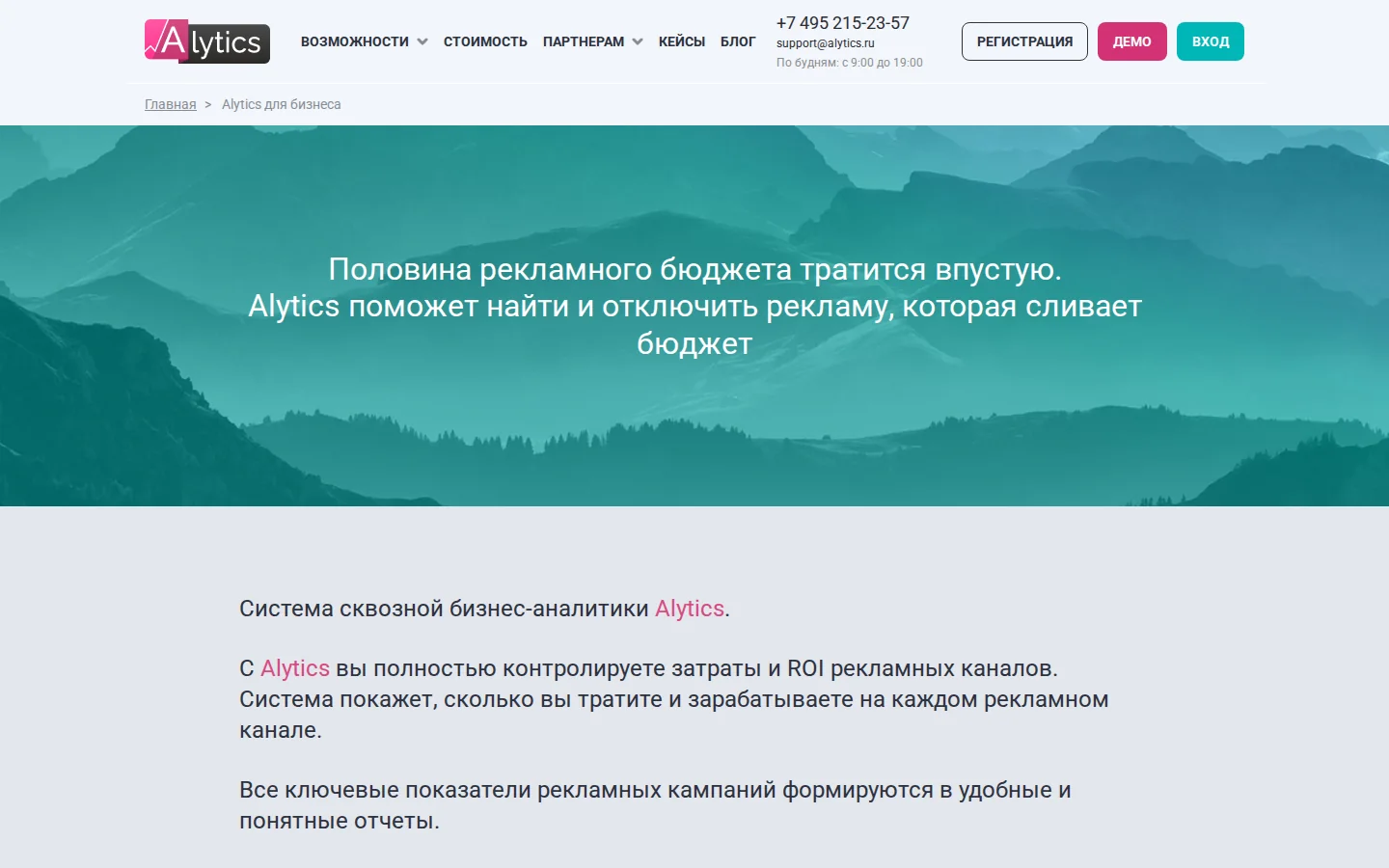Screen dimensions: 1389x868
Task: Open the ВОЗМОЖНОСТИ menu item
Action: [355, 41]
